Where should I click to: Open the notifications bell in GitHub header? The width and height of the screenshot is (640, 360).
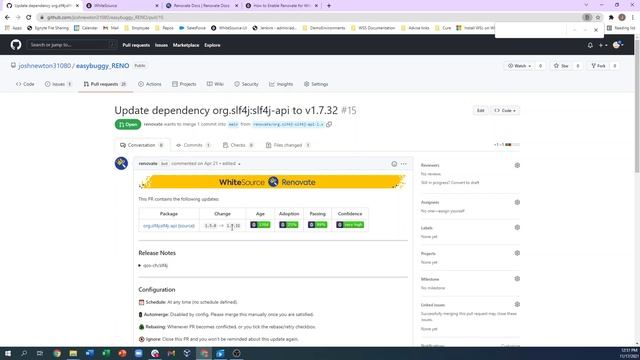[x=590, y=45]
